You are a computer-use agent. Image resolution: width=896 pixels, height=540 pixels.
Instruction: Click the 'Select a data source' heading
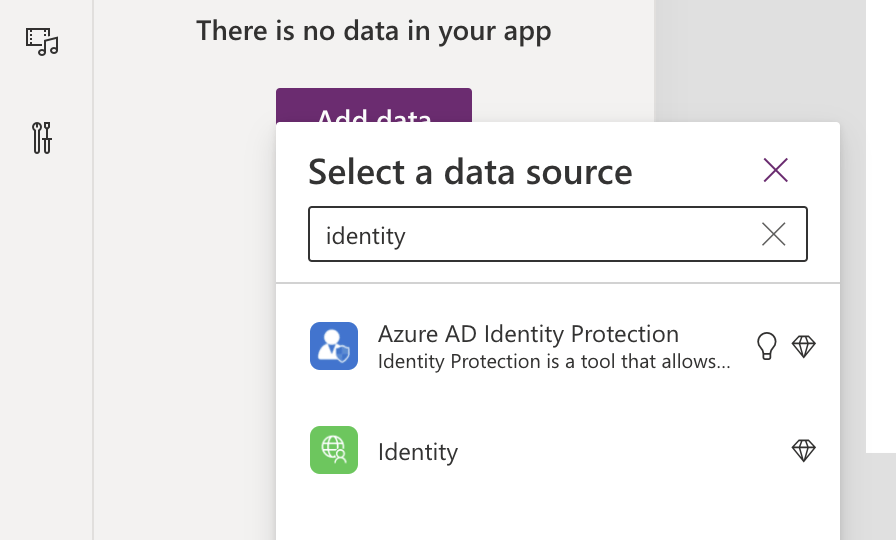click(x=470, y=172)
